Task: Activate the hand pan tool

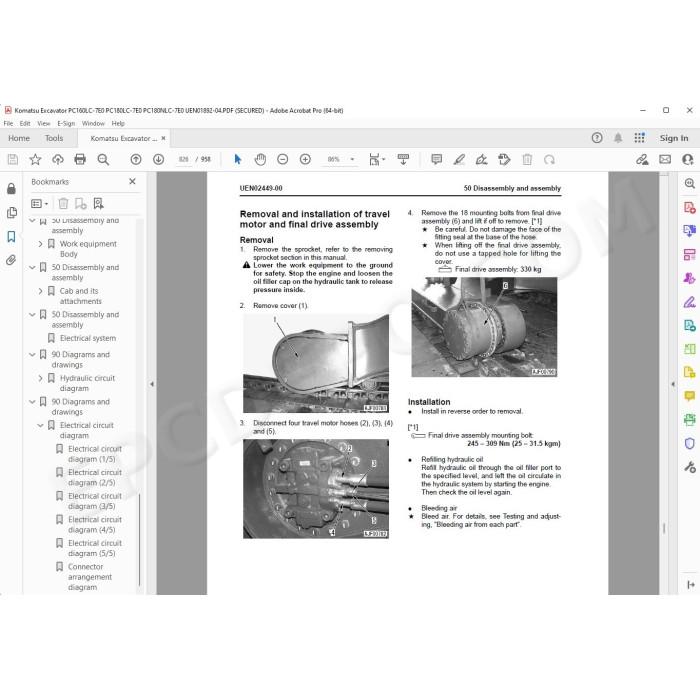Action: [260, 159]
